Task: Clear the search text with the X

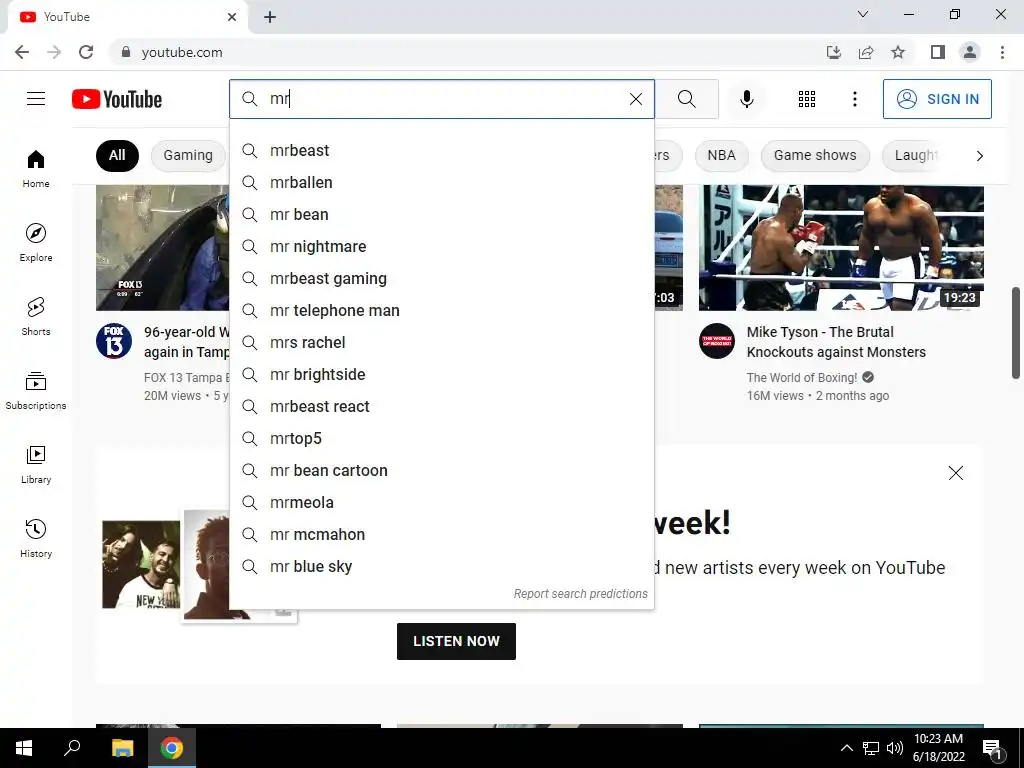Action: tap(635, 99)
